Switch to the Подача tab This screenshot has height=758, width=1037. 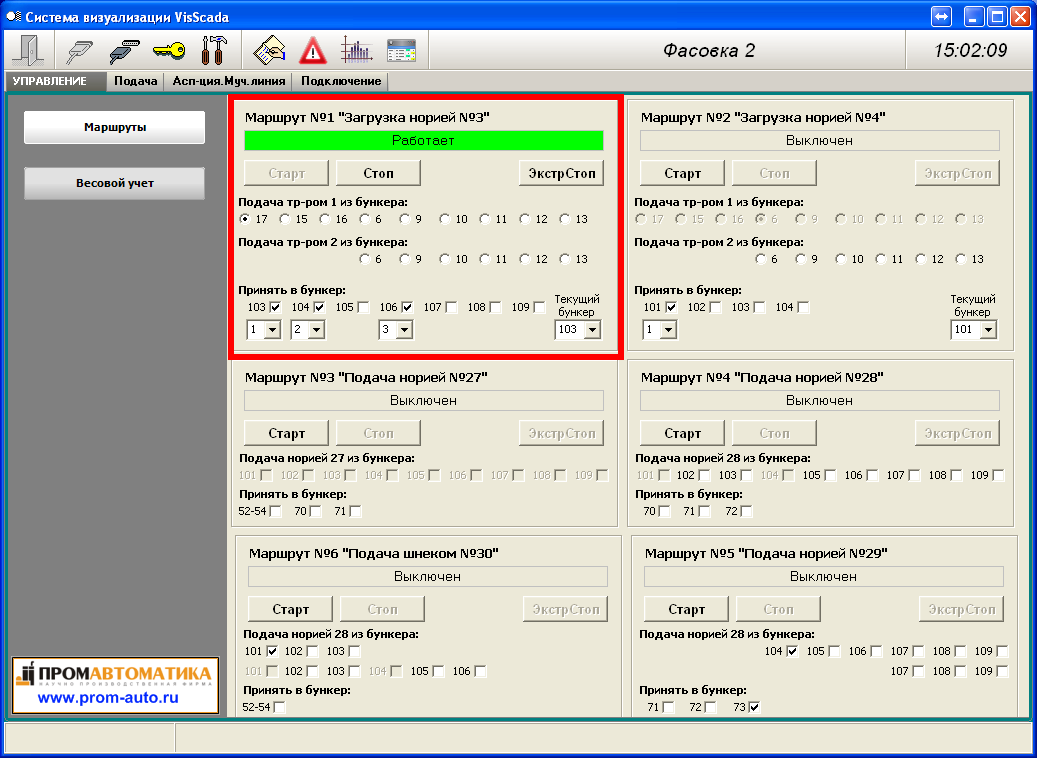click(x=135, y=81)
